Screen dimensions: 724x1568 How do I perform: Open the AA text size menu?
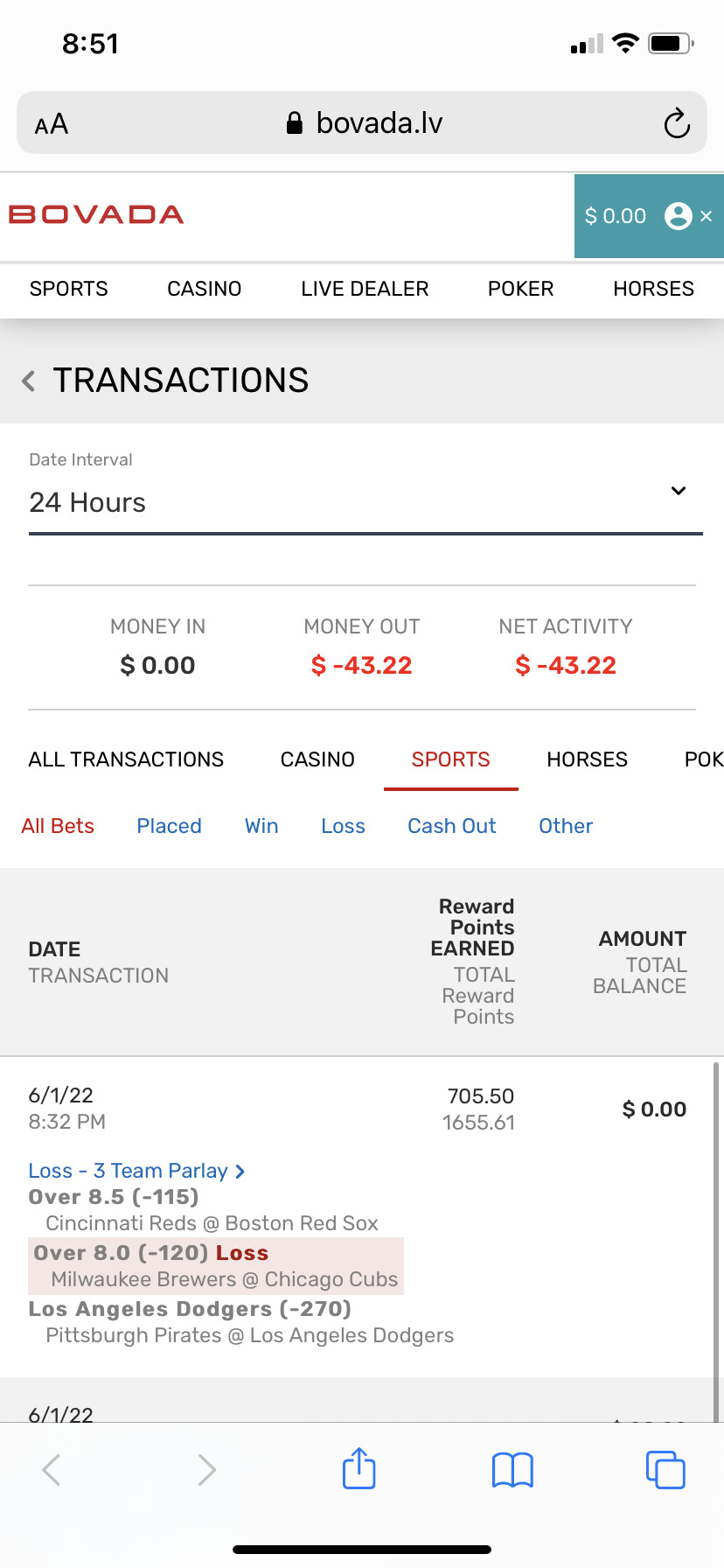click(52, 124)
